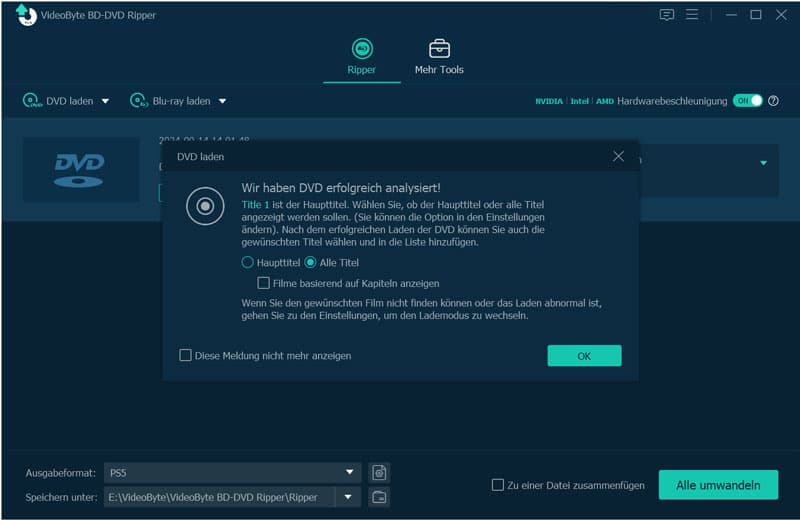
Task: Click the DVD thumbnail
Action: [x=81, y=169]
